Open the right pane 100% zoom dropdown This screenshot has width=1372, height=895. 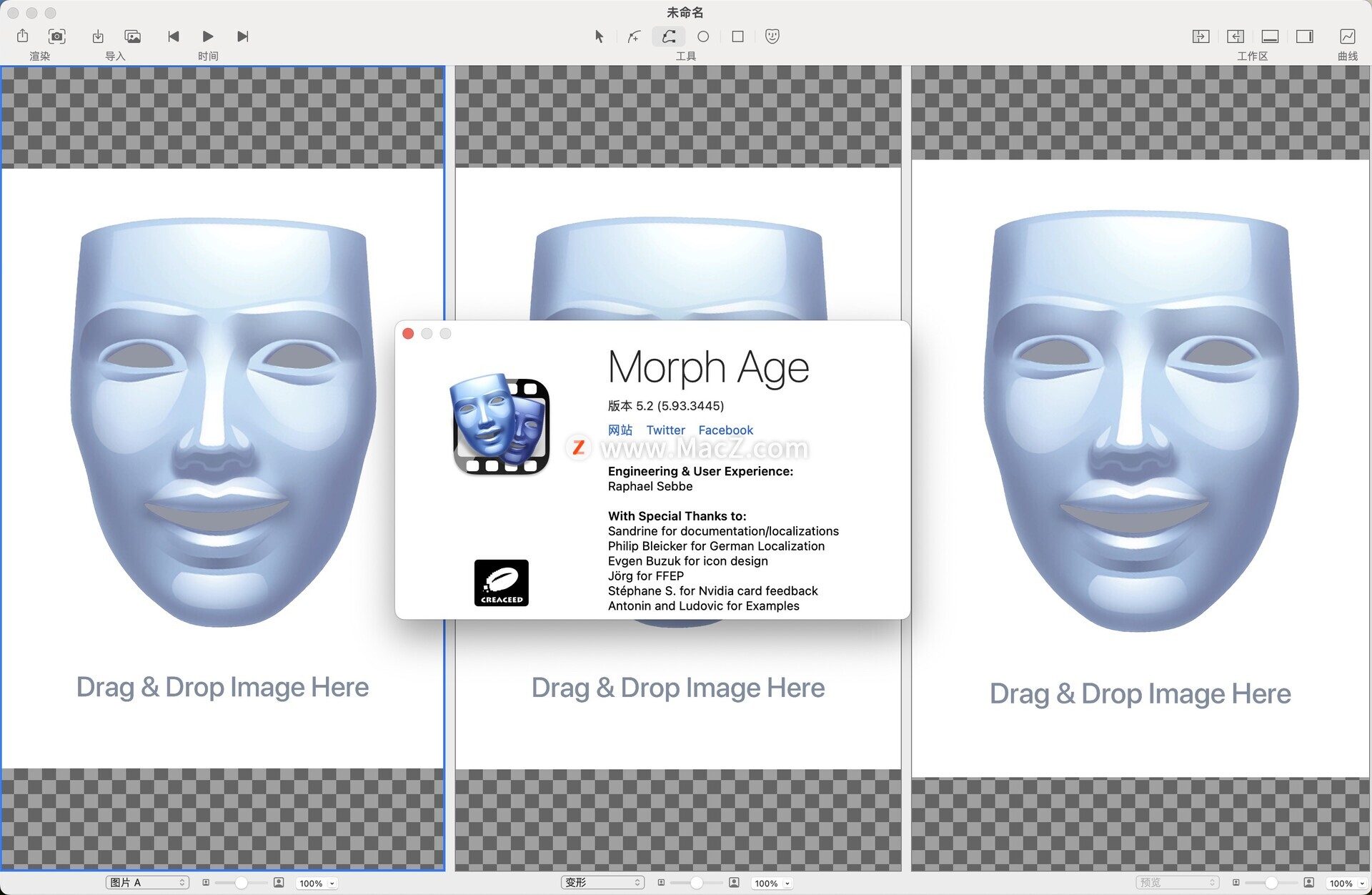pos(1346,884)
